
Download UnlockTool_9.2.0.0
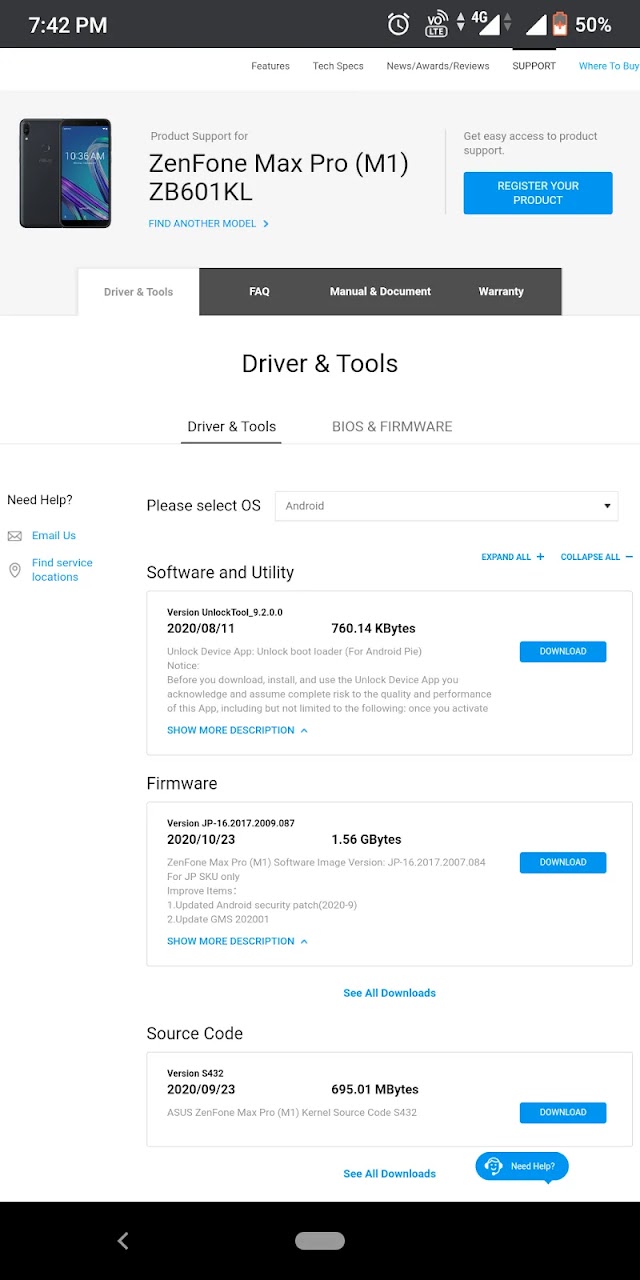(563, 651)
